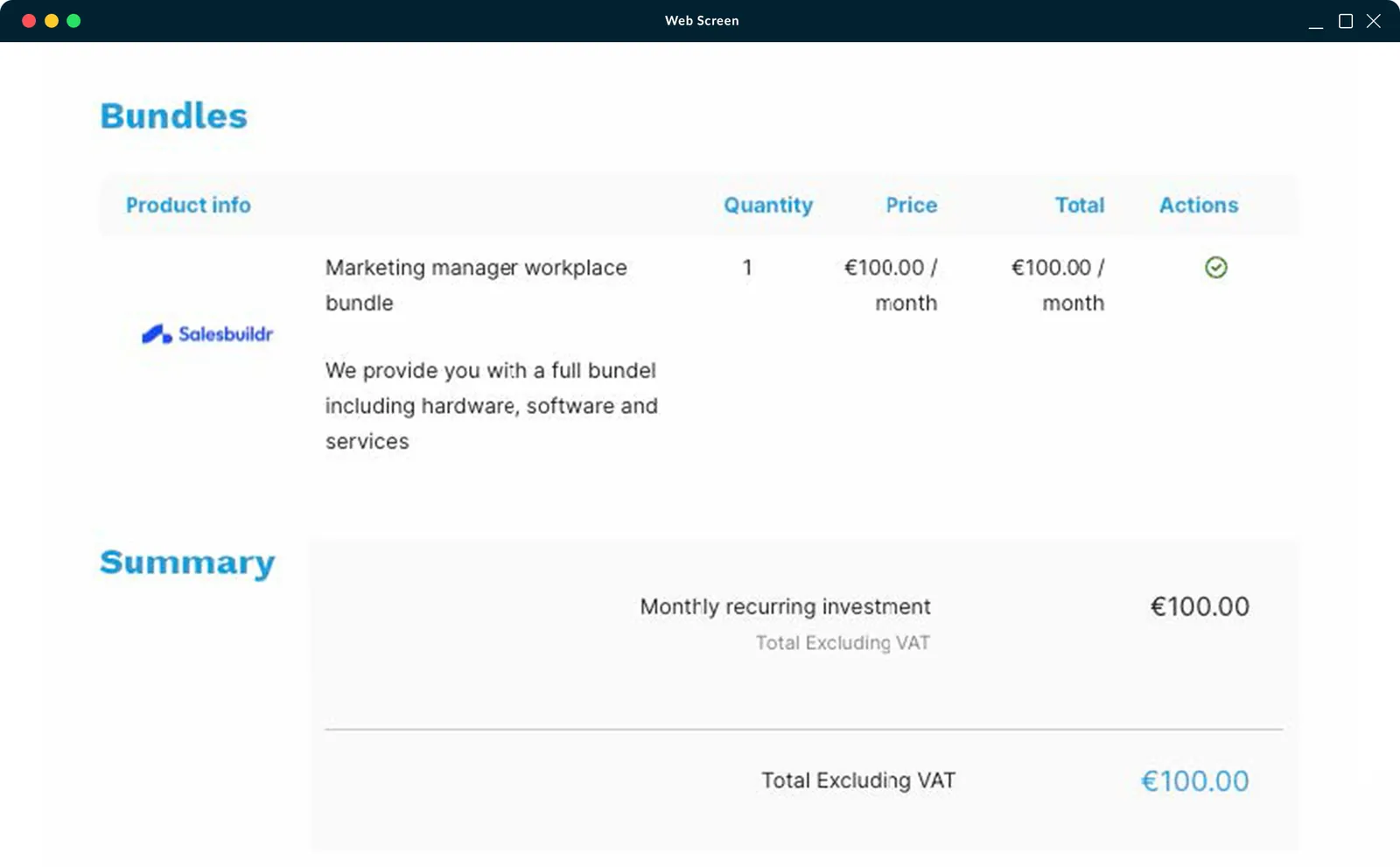Click the blue €100.00 total amount
This screenshot has width=1400, height=867.
click(1195, 780)
